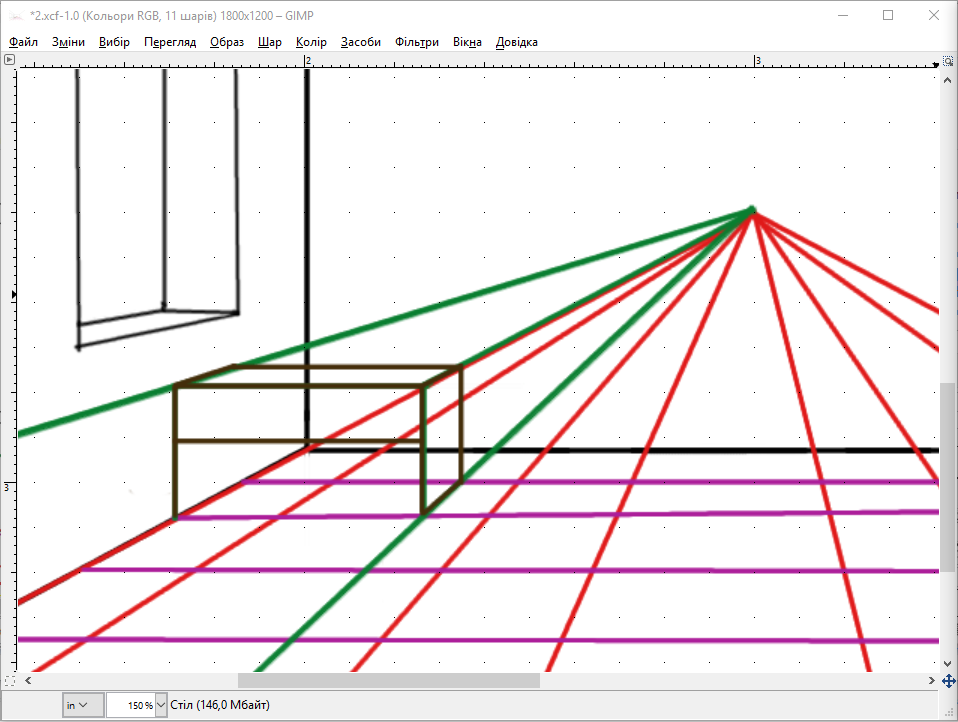958x722 pixels.
Task: Click the navigation cross icon at bottom right
Action: point(948,680)
